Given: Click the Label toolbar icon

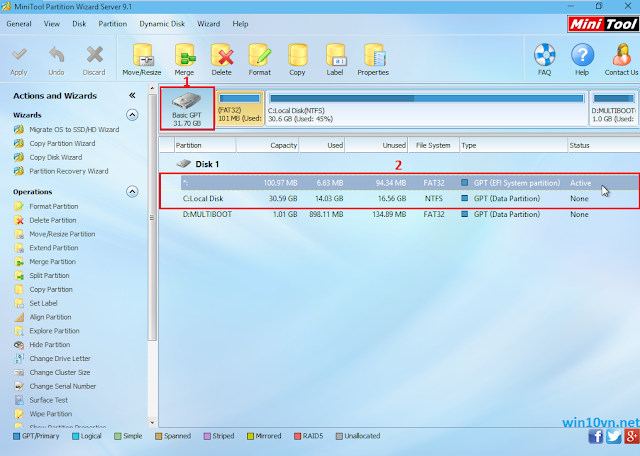Looking at the screenshot, I should (x=336, y=55).
